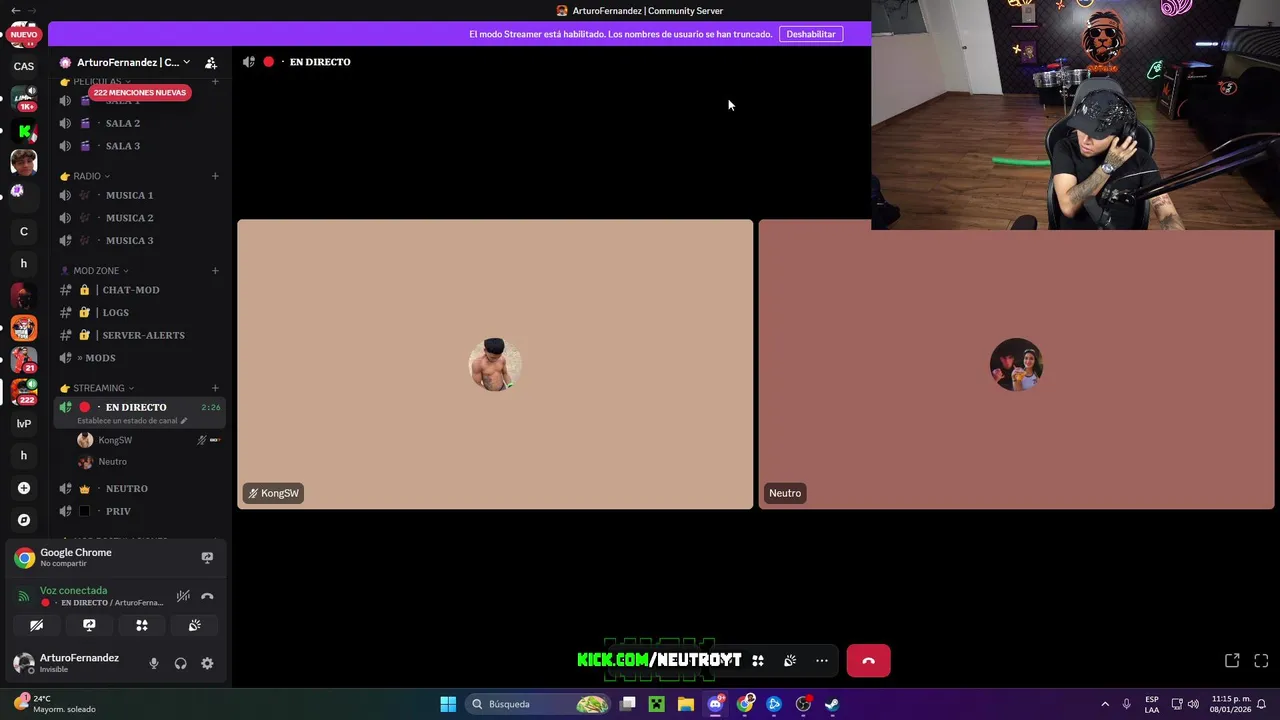
Task: Click KongSW video tile
Action: click(495, 364)
